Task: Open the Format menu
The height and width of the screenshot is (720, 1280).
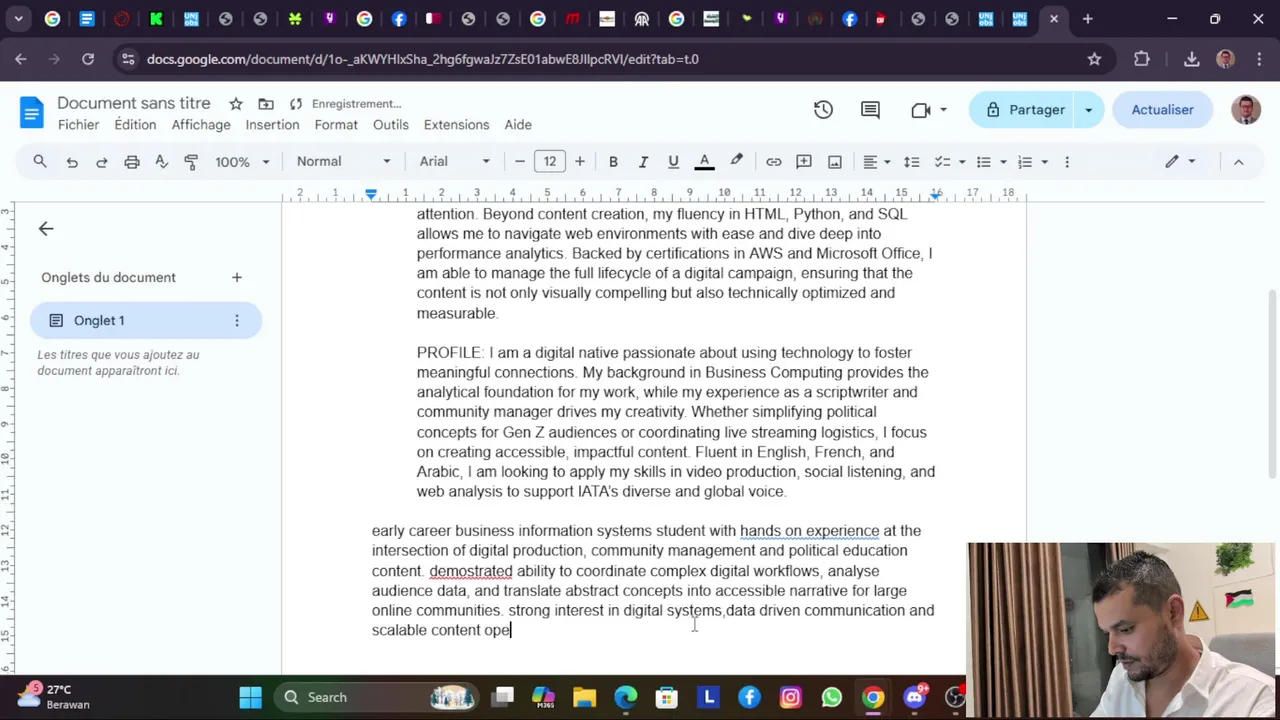Action: point(336,125)
